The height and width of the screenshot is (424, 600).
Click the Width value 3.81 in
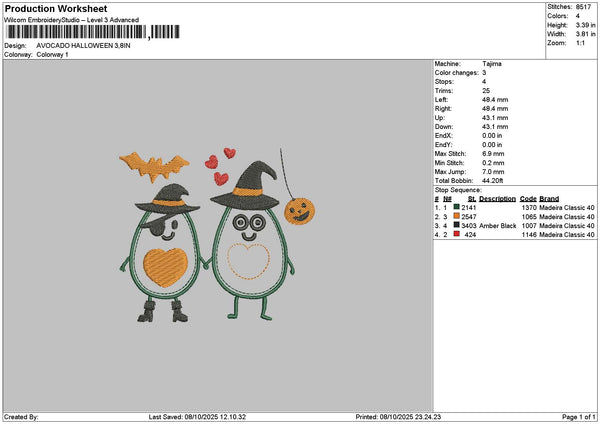585,34
